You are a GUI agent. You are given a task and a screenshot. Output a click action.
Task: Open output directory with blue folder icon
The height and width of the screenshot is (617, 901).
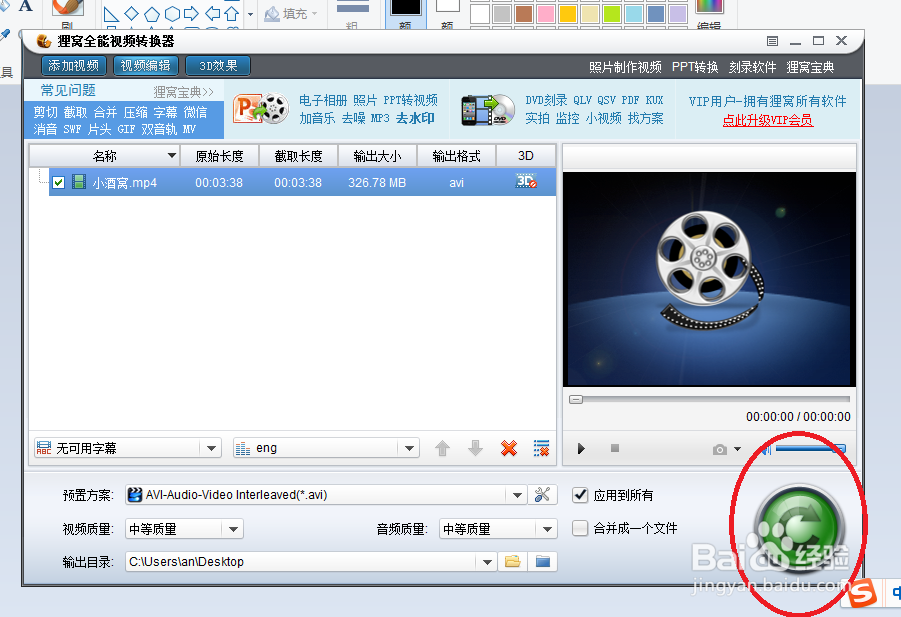tap(542, 561)
